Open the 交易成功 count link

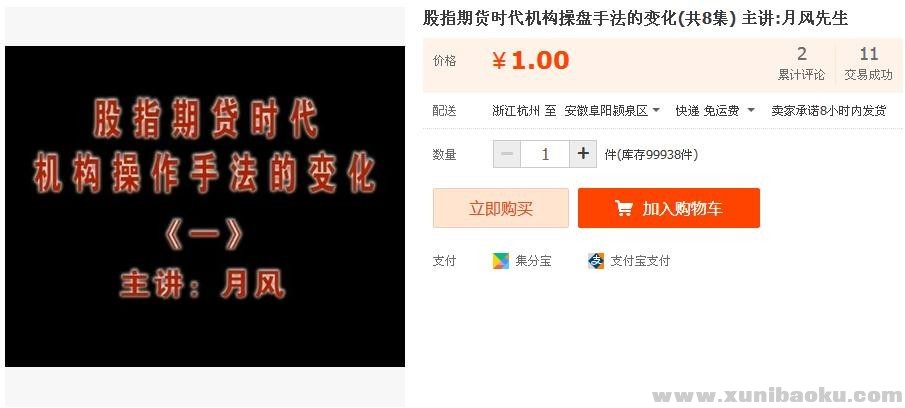(869, 63)
